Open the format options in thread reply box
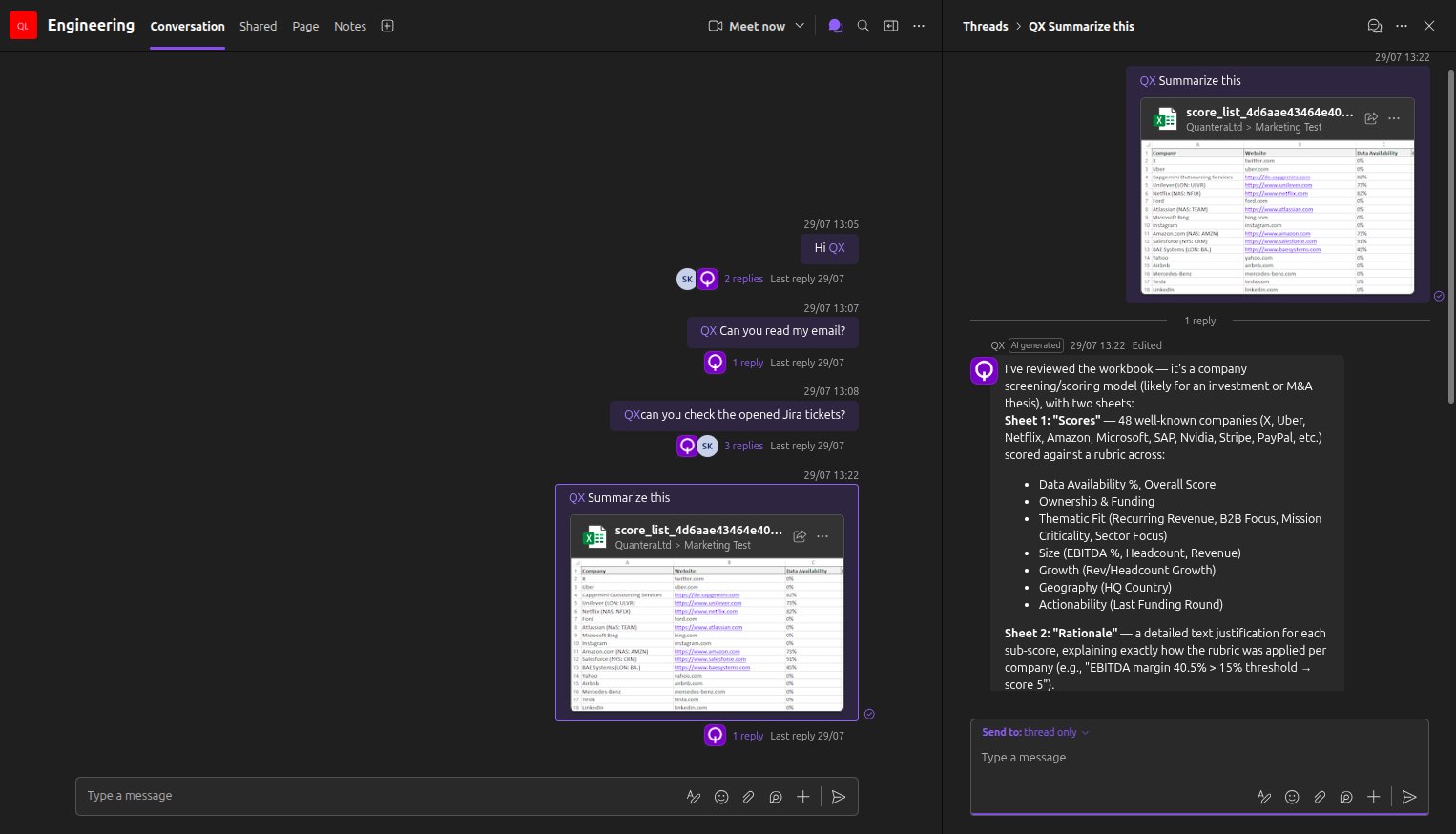 [x=1264, y=797]
